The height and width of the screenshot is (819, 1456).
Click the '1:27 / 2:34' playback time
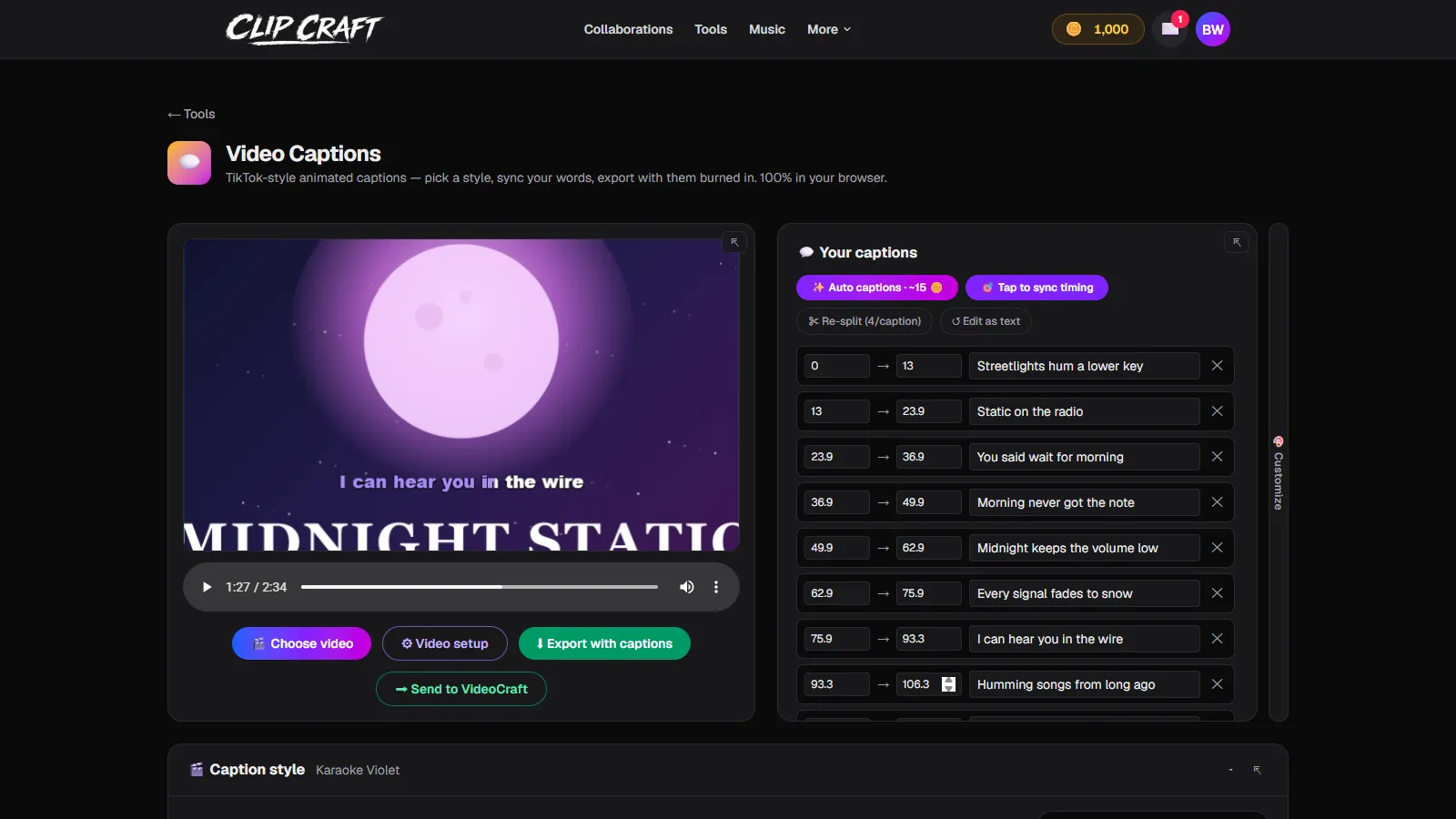(x=256, y=587)
